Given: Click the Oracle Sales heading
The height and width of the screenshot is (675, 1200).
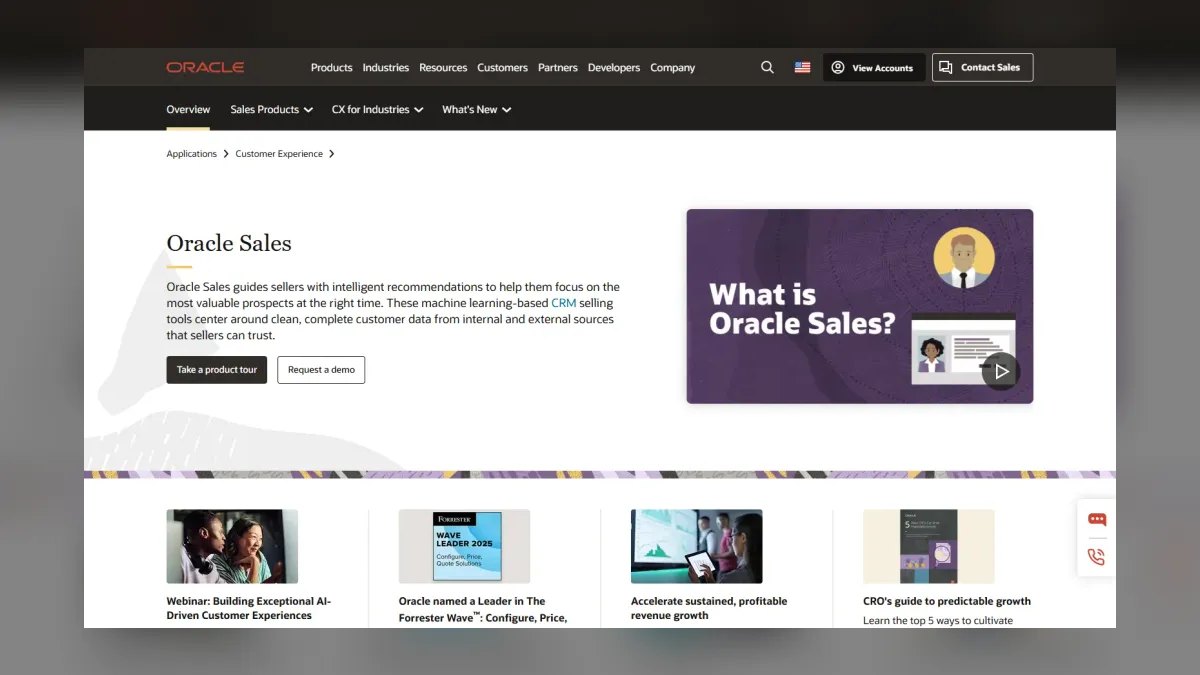Looking at the screenshot, I should [x=229, y=243].
